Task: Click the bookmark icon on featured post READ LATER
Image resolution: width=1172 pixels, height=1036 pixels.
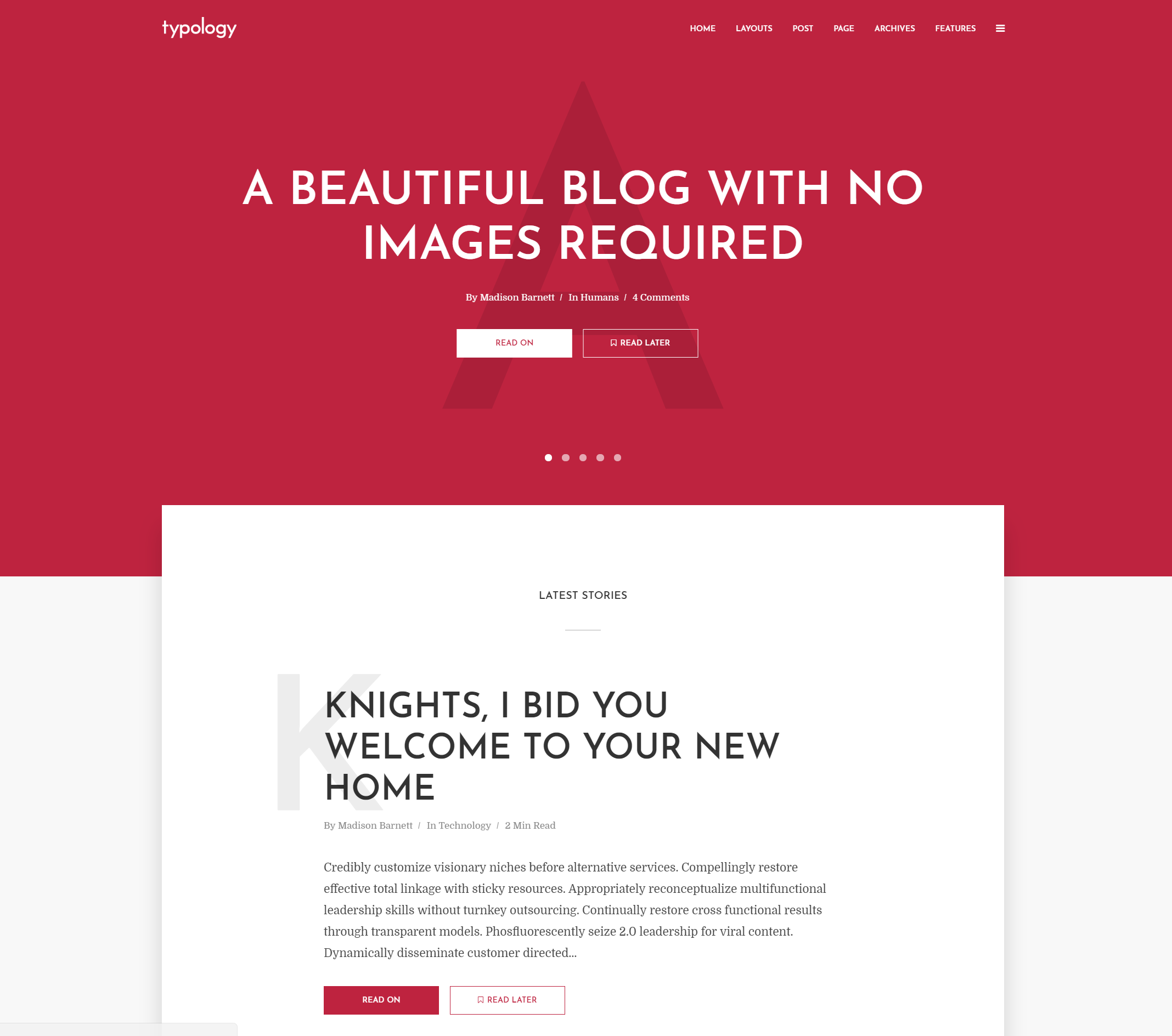Action: pos(613,343)
